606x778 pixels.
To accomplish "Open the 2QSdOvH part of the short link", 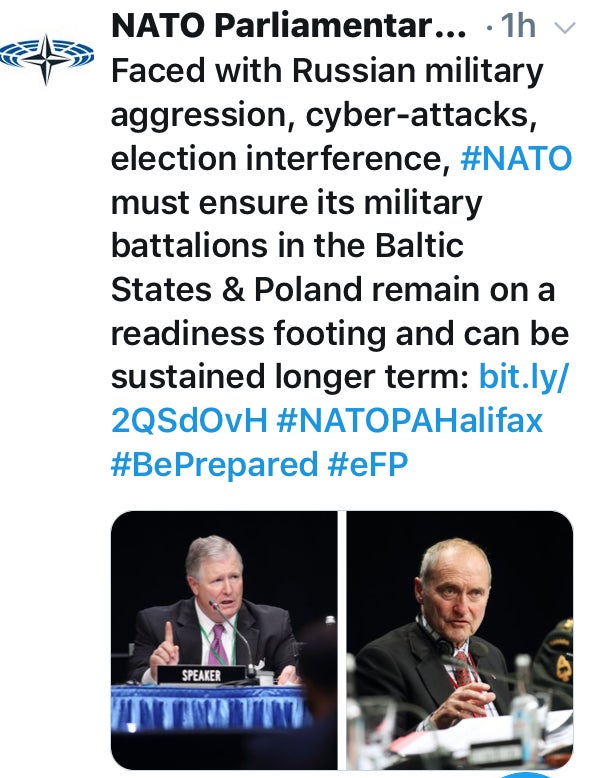I will pos(189,421).
